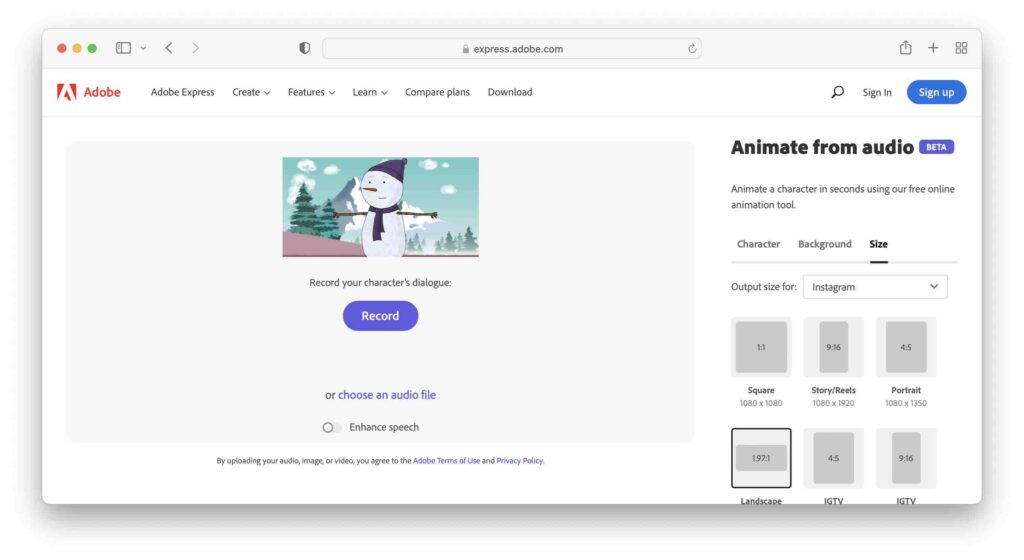Open the Instagram output size dropdown
Image resolution: width=1024 pixels, height=560 pixels.
[x=874, y=287]
